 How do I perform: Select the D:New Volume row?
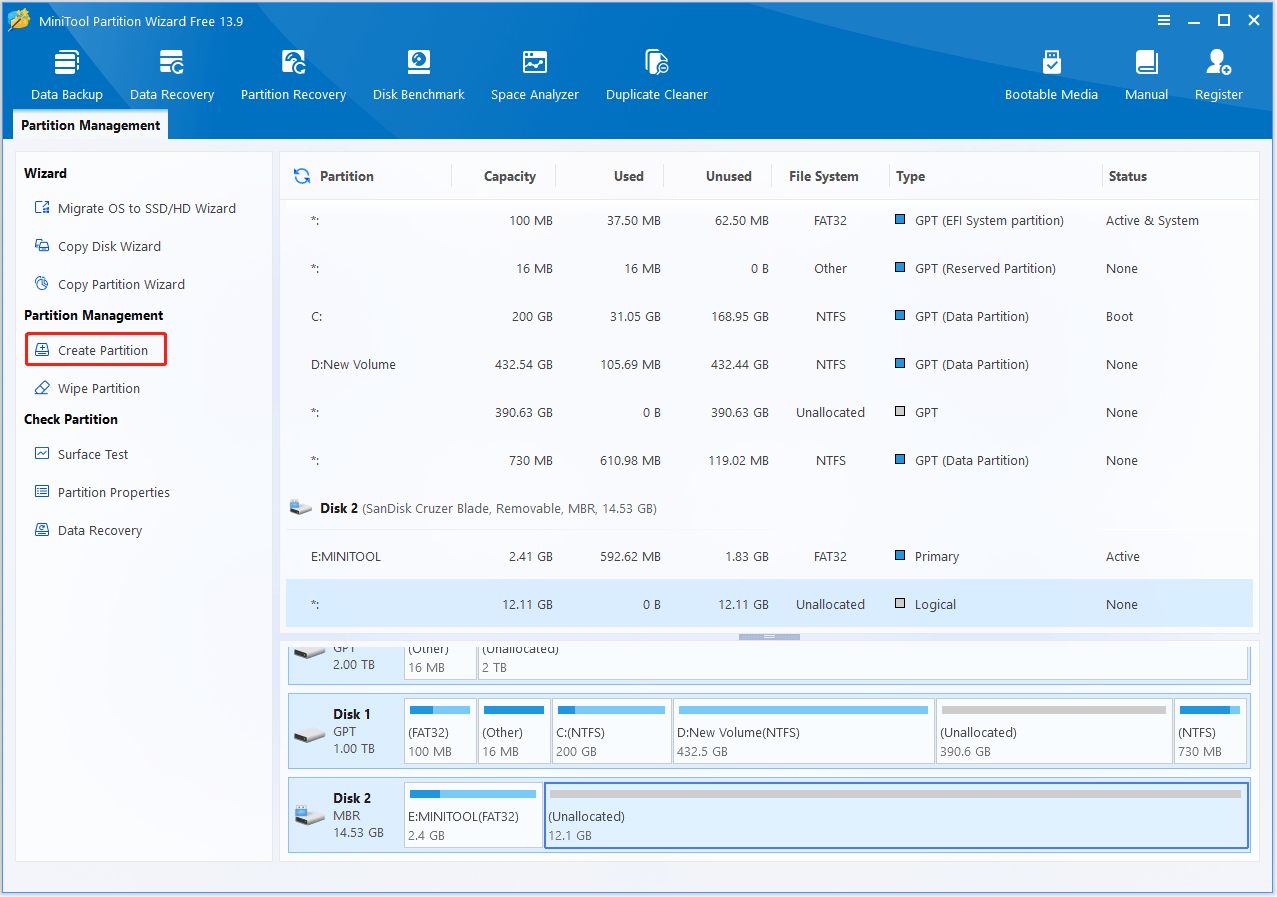769,364
